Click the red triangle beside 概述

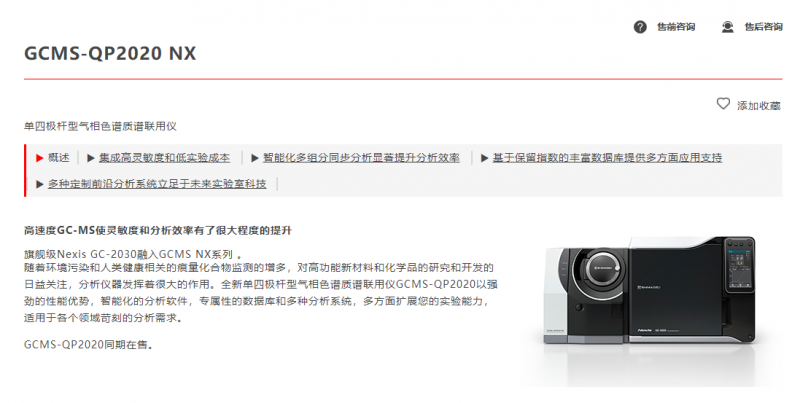(39, 158)
